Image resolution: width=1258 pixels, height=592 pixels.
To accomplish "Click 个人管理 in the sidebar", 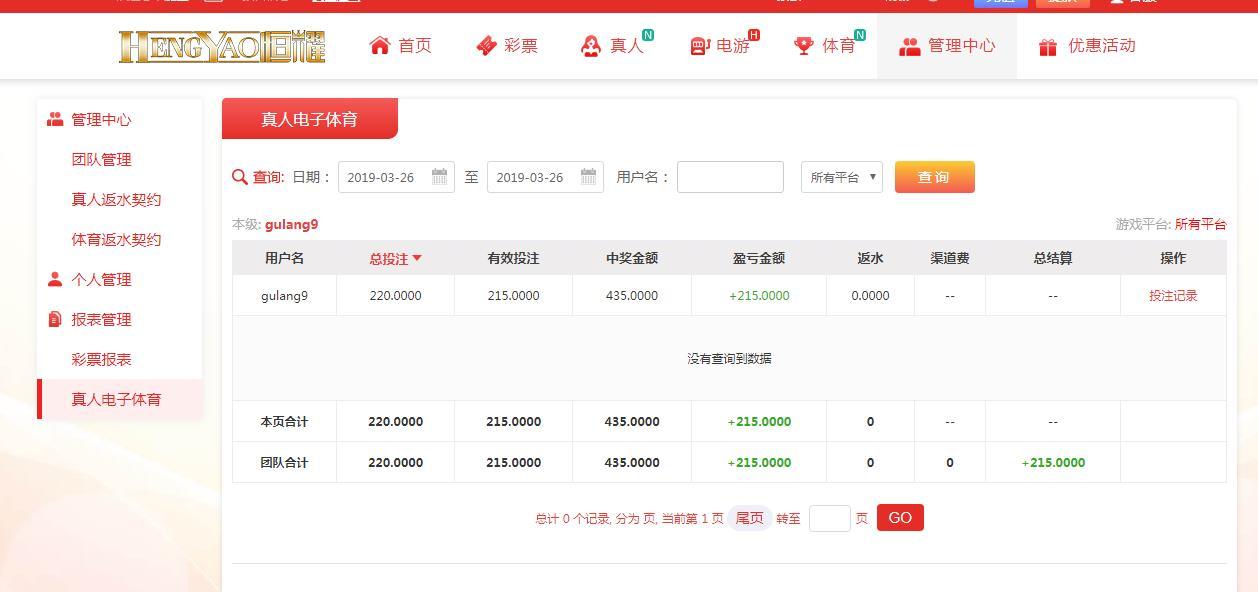I will click(x=101, y=280).
